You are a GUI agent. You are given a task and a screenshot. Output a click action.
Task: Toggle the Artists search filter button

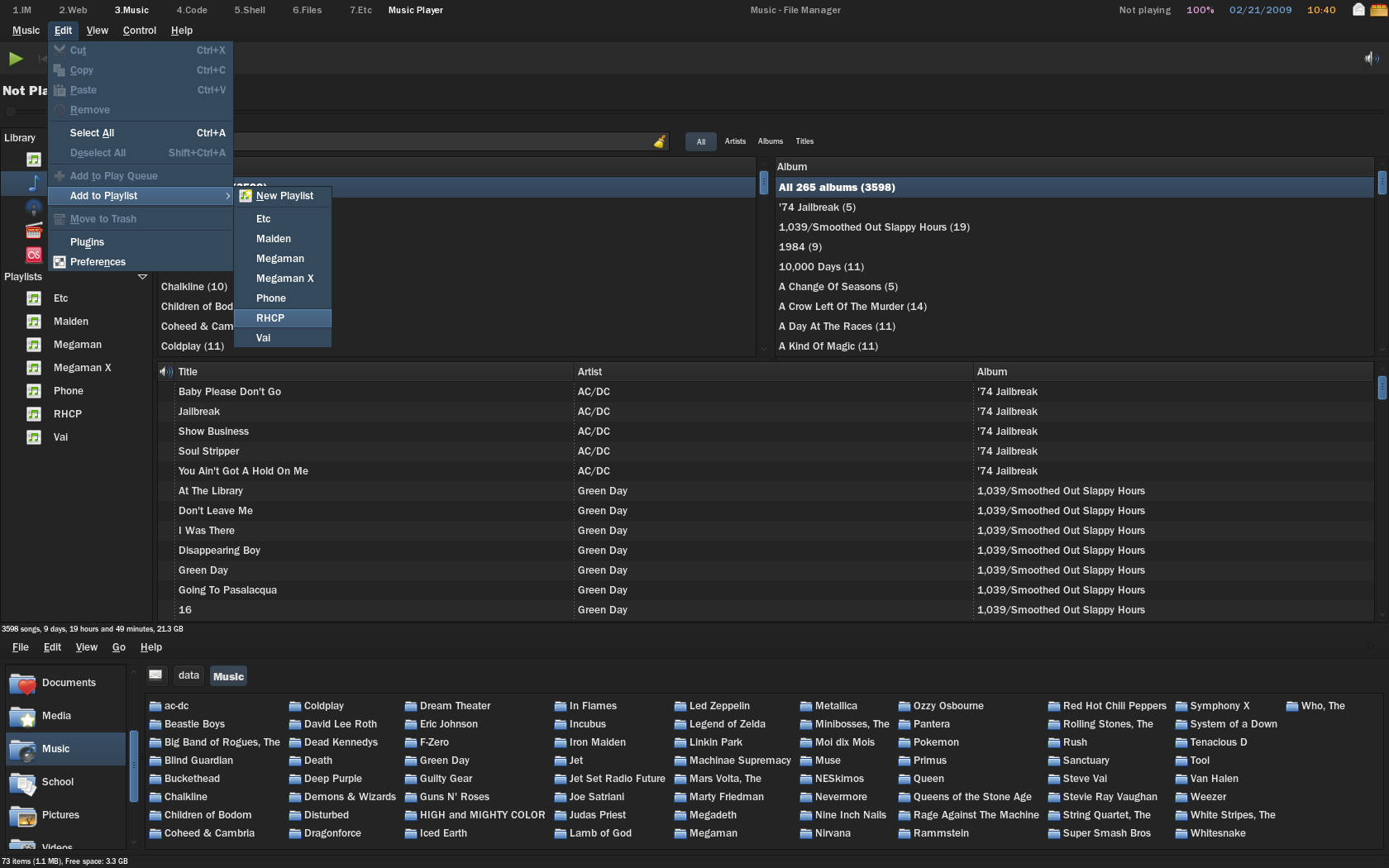[x=735, y=141]
